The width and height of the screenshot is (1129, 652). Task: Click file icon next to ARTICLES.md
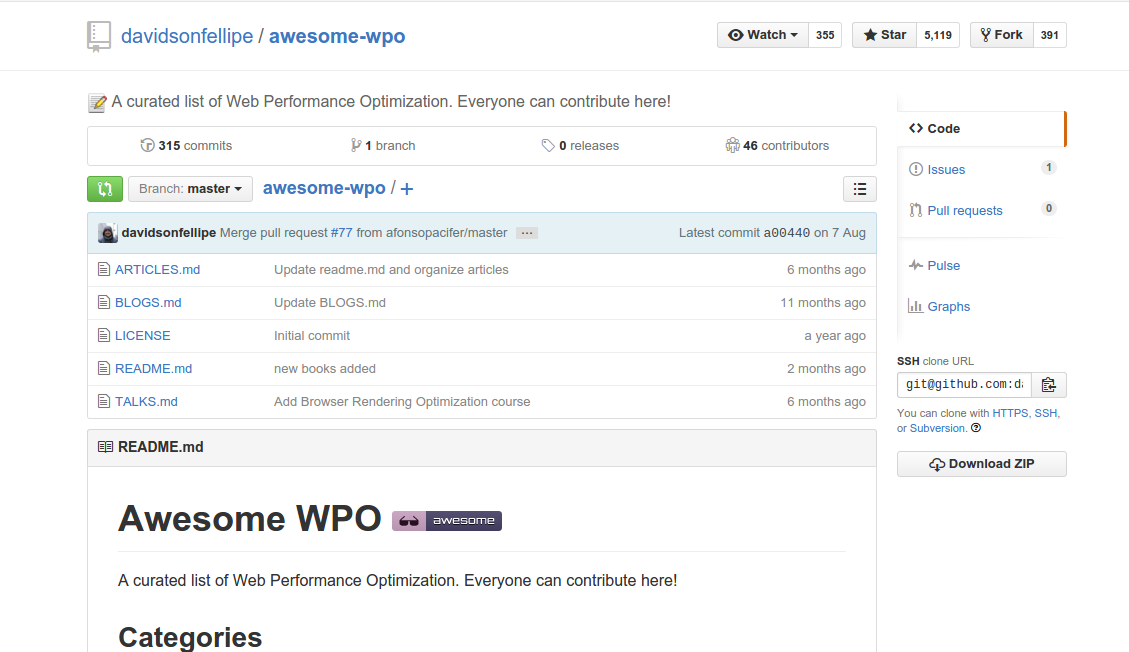coord(104,270)
